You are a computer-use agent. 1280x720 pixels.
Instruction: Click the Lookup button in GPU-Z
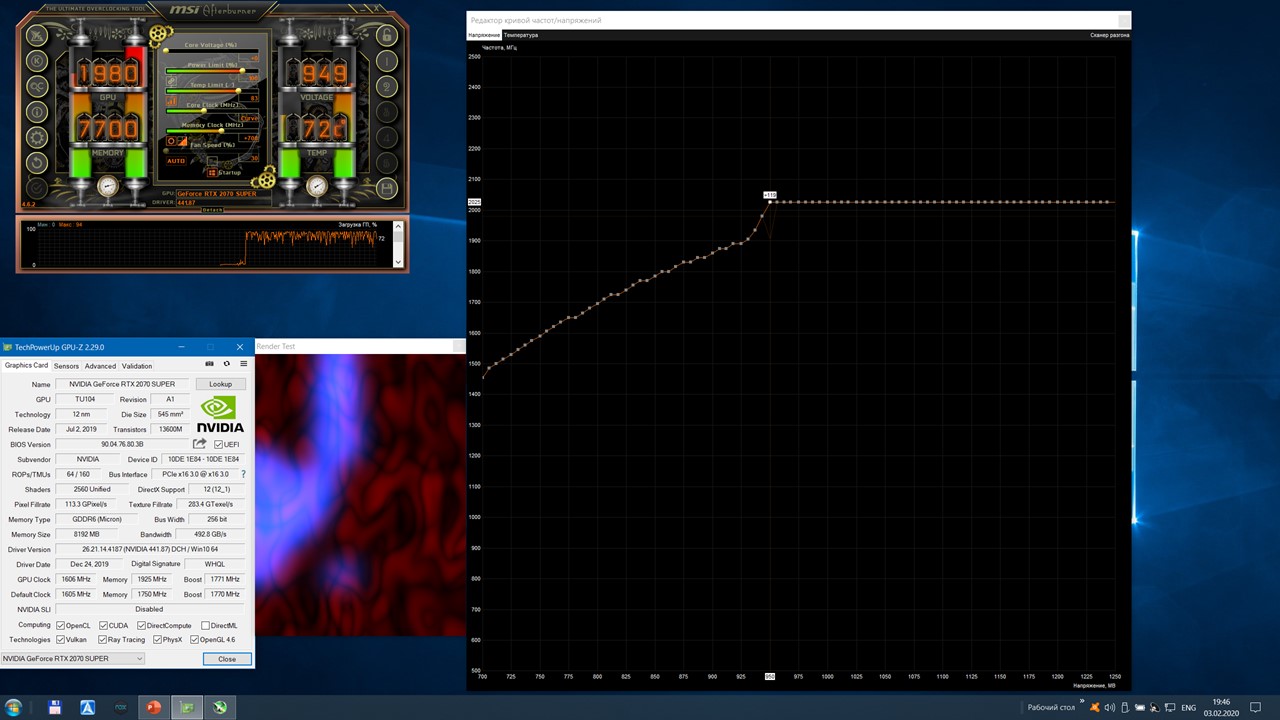click(x=220, y=384)
